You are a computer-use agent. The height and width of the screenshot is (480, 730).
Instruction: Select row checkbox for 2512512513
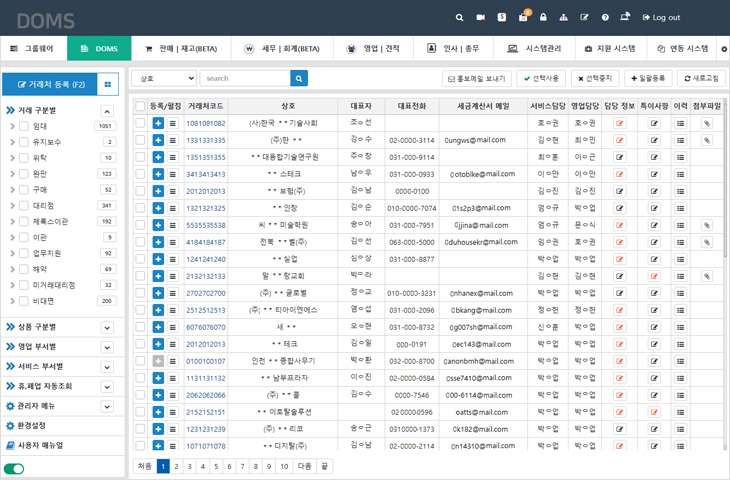(x=140, y=310)
